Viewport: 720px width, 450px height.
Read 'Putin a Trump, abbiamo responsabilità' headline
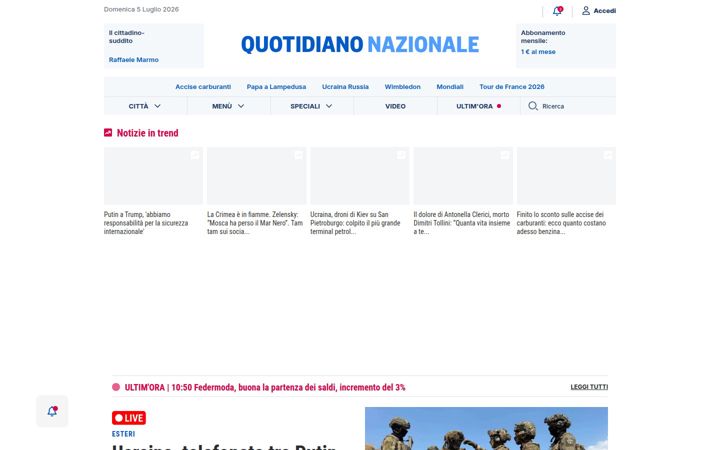point(146,223)
